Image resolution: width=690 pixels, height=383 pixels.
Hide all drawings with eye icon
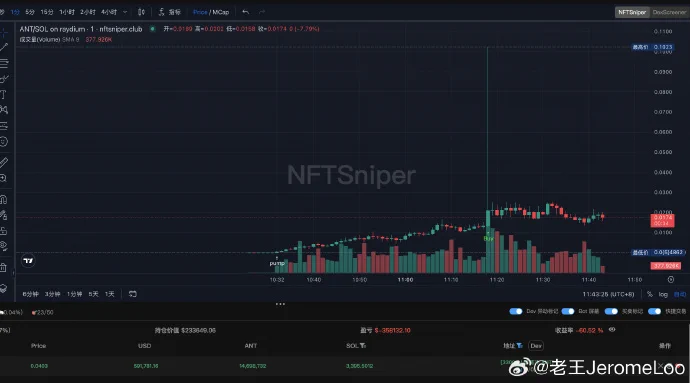(4, 246)
